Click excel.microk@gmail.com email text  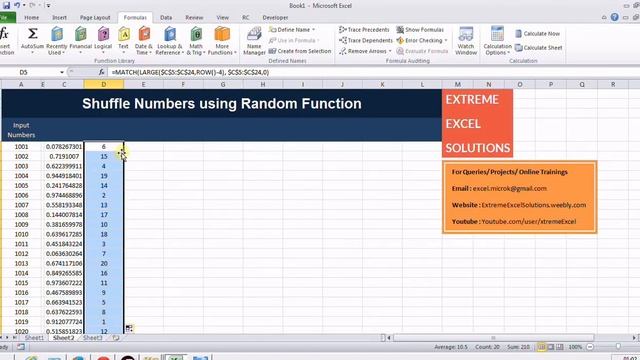click(x=509, y=189)
